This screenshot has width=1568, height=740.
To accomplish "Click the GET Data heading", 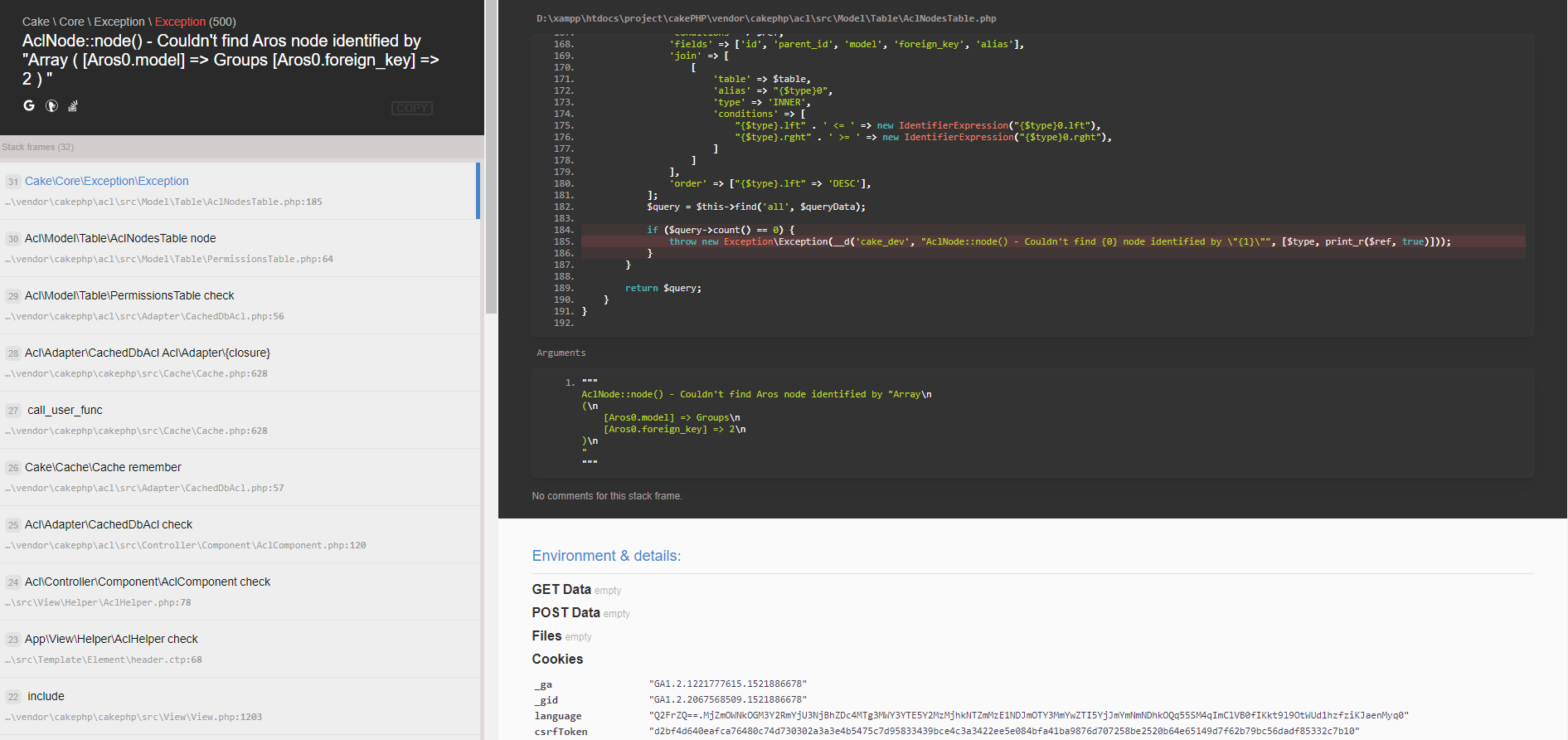I will [x=561, y=589].
